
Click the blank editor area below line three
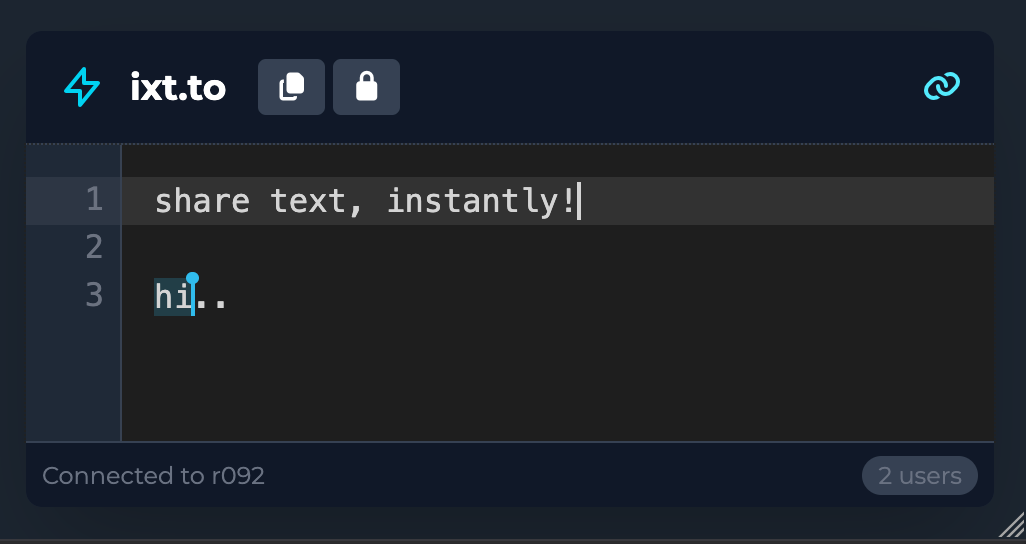[x=550, y=380]
